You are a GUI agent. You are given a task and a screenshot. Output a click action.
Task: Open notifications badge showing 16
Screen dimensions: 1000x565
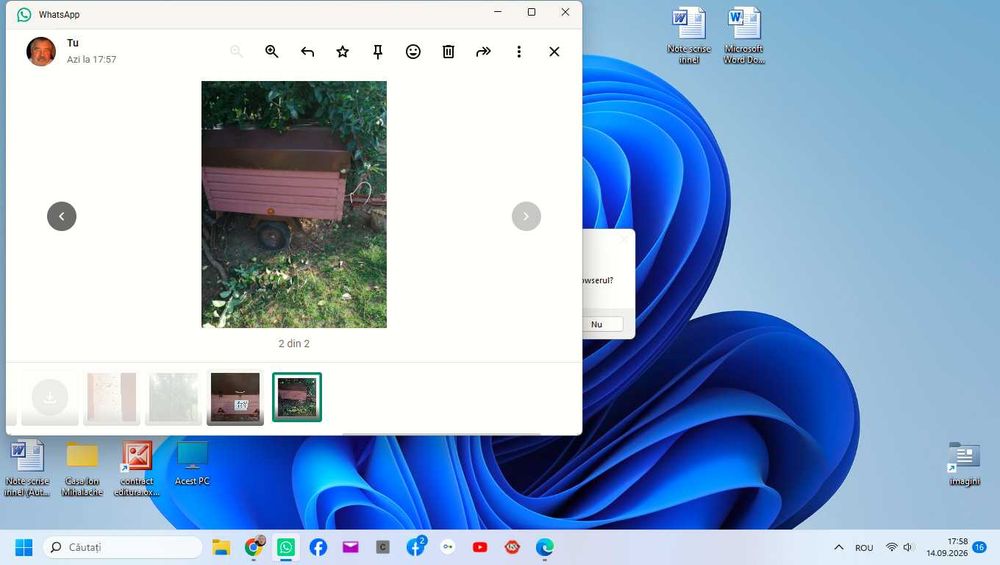[980, 547]
